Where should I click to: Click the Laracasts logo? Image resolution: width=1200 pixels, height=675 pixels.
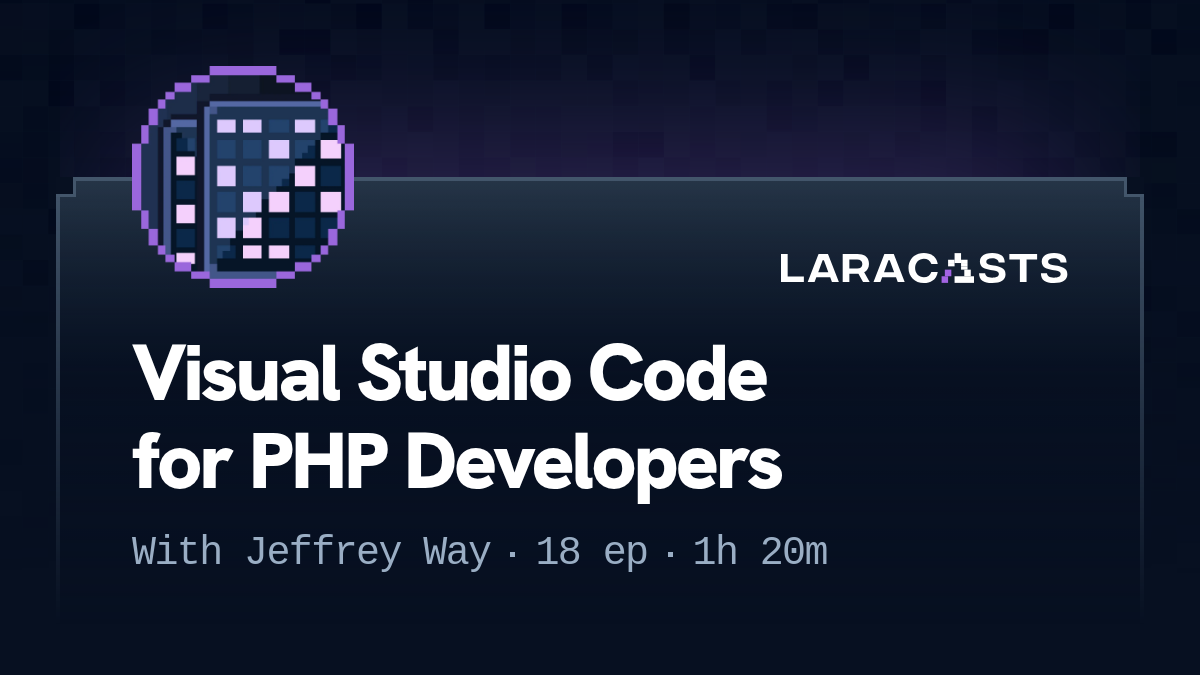[923, 268]
